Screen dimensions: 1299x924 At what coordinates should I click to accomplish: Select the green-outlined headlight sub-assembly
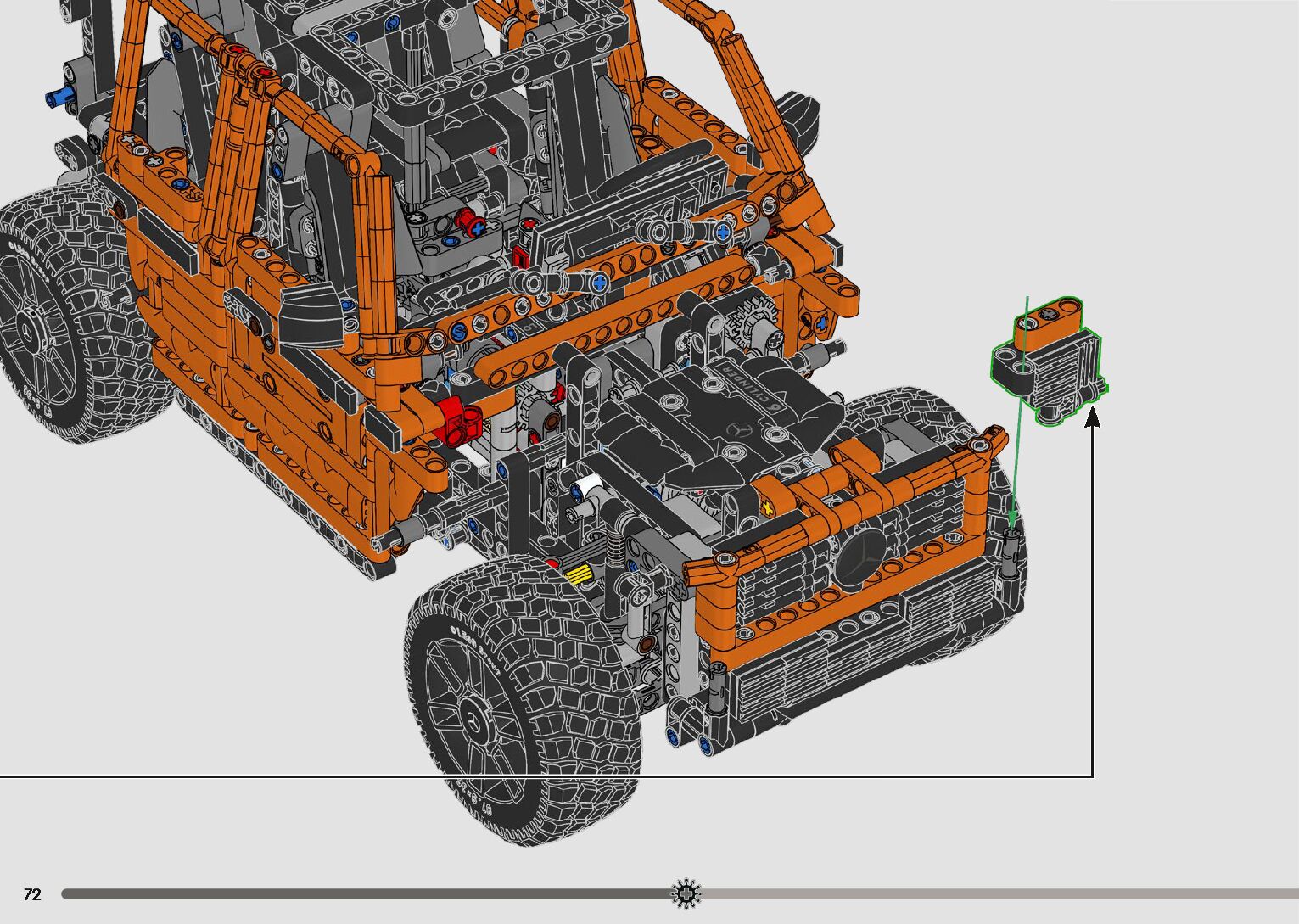[1050, 358]
